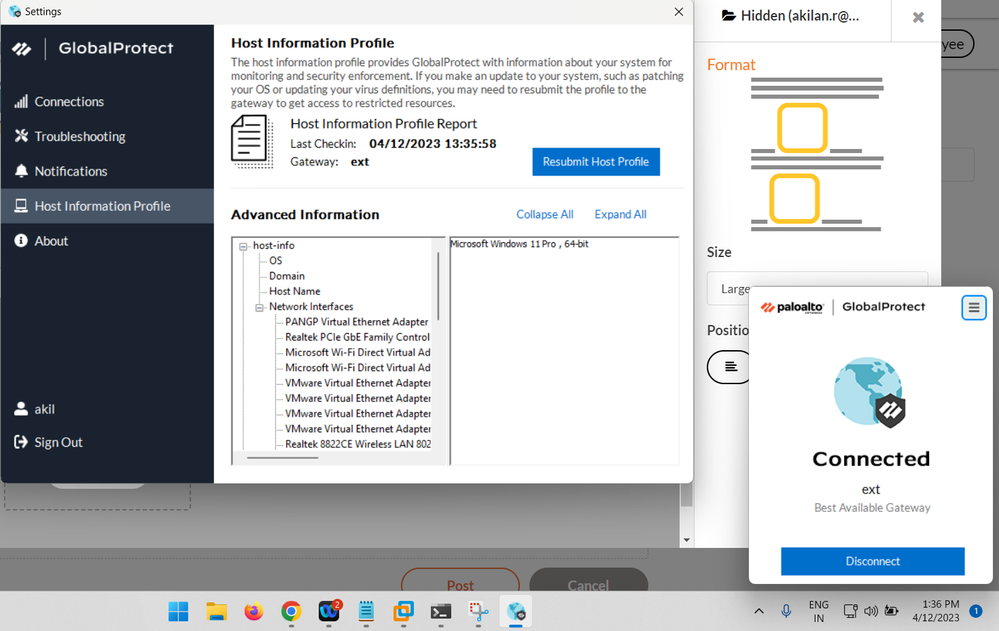Click GlobalProtect globe icon in taskbar
This screenshot has width=999, height=631.
click(515, 612)
